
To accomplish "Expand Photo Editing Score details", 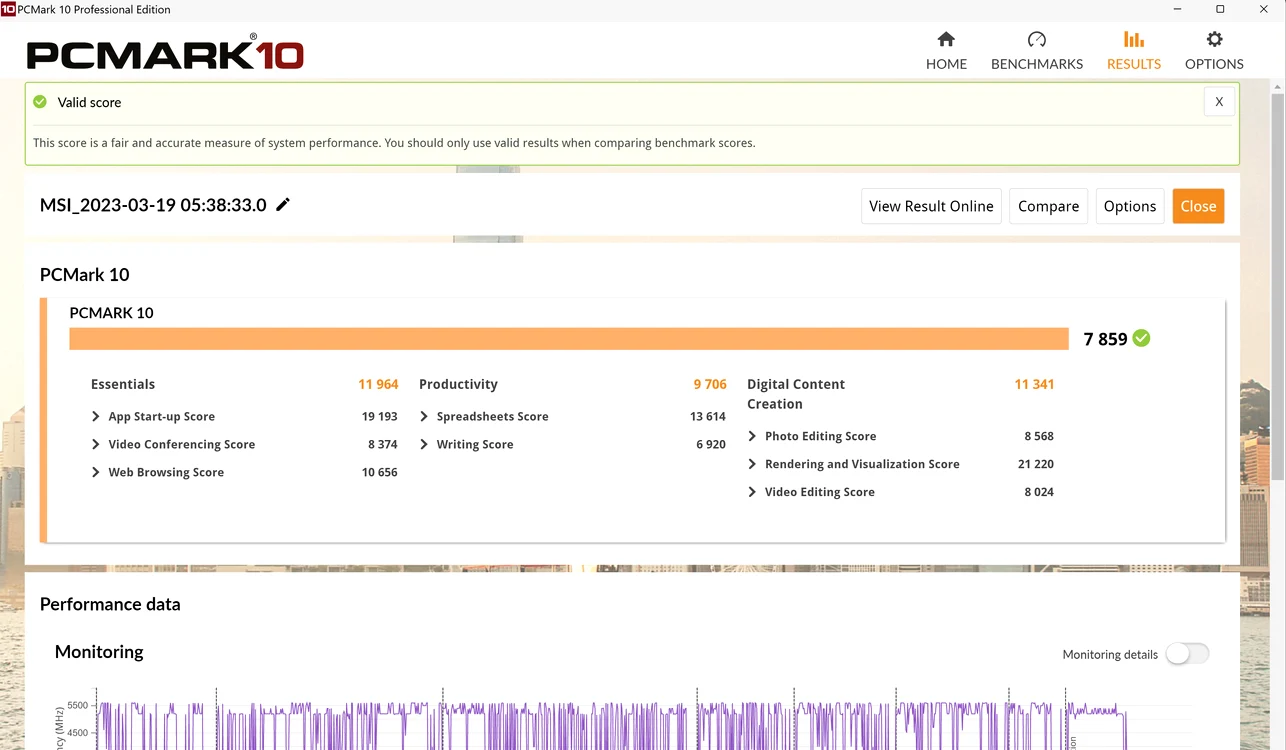I will (x=752, y=436).
